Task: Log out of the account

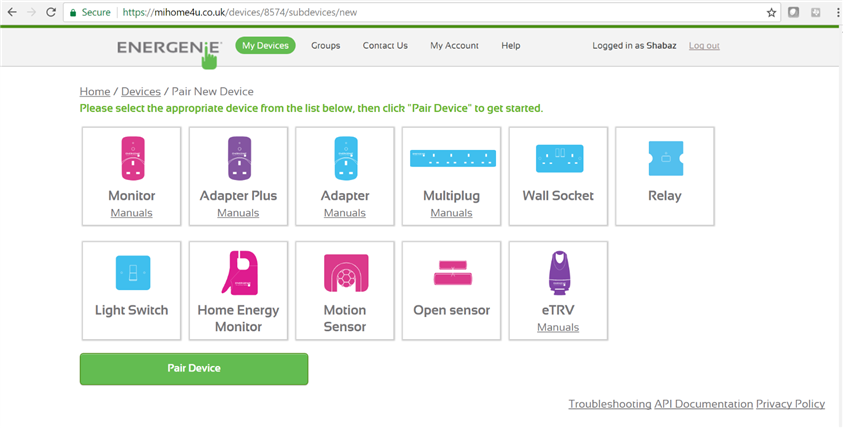Action: point(704,46)
